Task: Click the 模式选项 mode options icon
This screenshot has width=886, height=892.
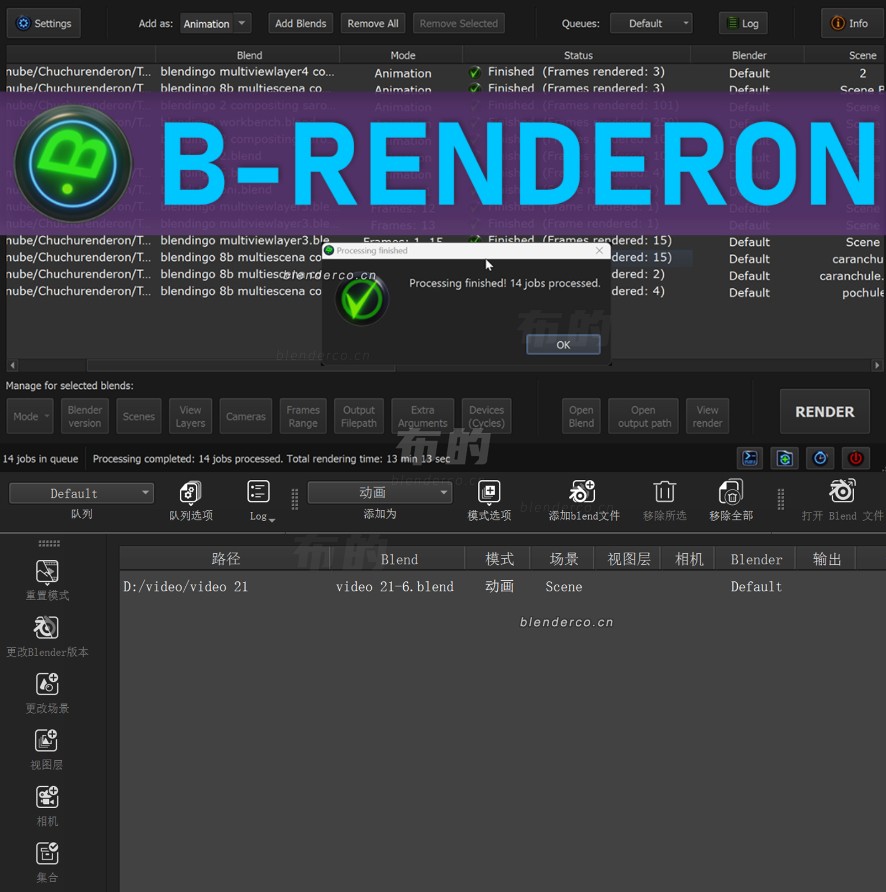Action: pos(489,492)
